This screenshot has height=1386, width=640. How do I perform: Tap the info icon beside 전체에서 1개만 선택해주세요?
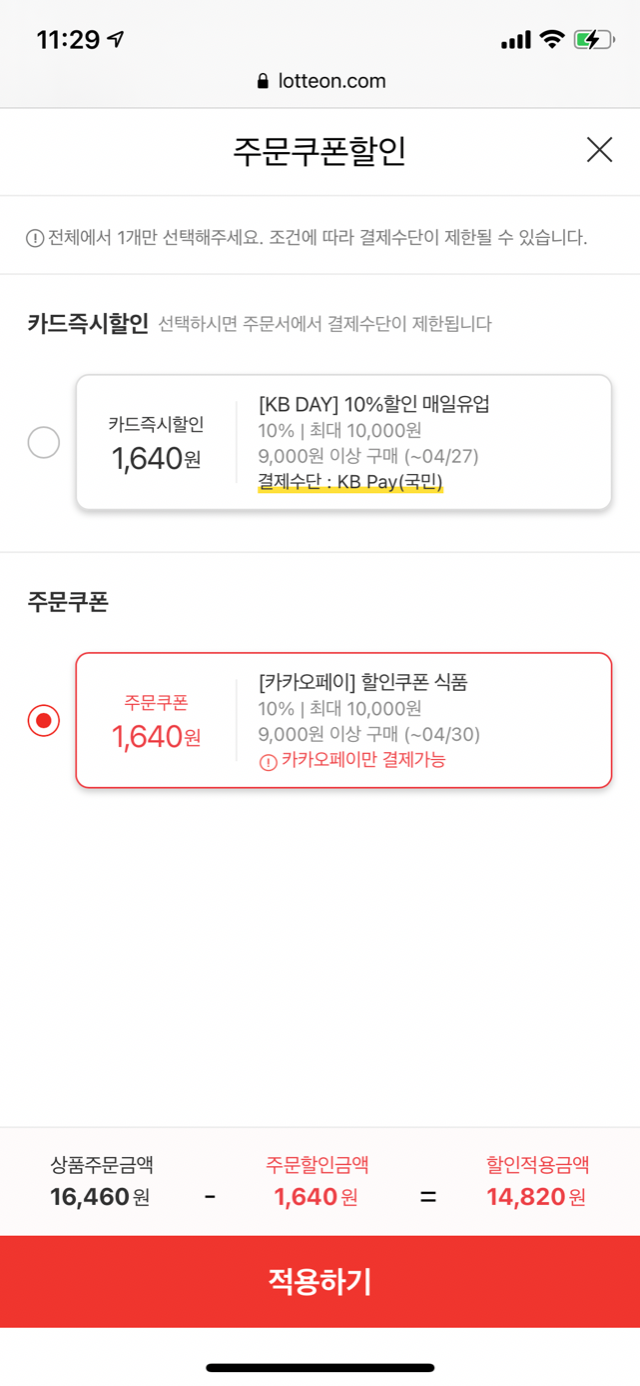34,238
